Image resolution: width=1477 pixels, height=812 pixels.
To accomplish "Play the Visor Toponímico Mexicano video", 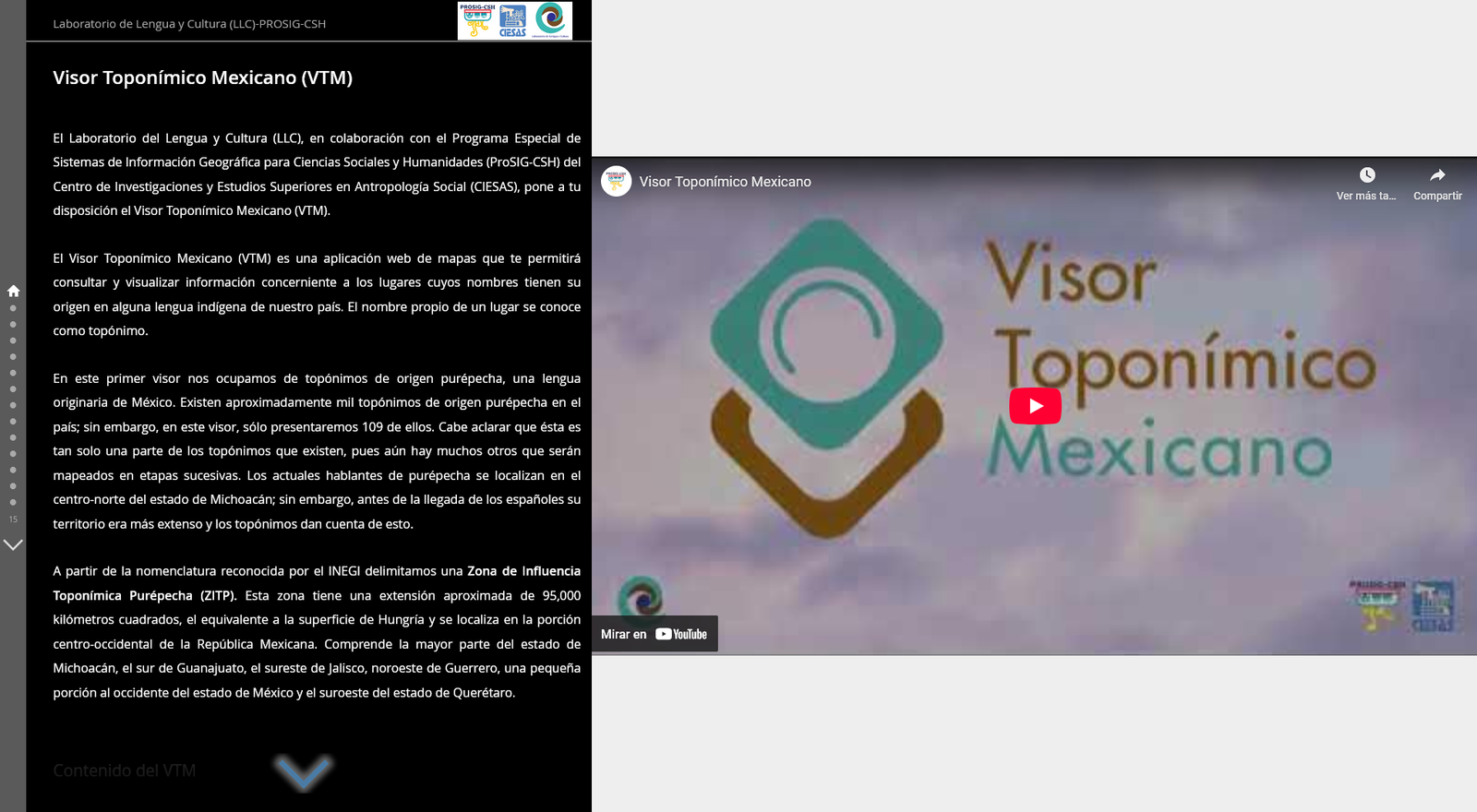I will [x=1035, y=406].
